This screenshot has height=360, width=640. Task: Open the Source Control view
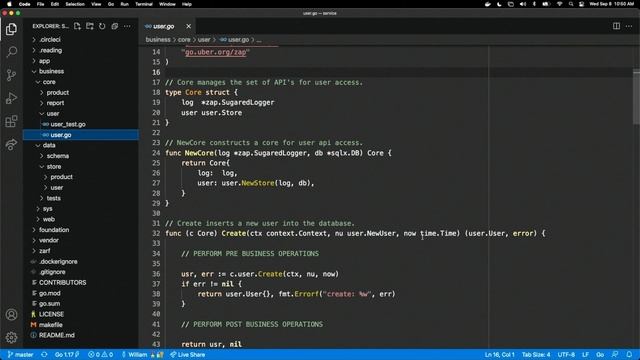(x=11, y=75)
